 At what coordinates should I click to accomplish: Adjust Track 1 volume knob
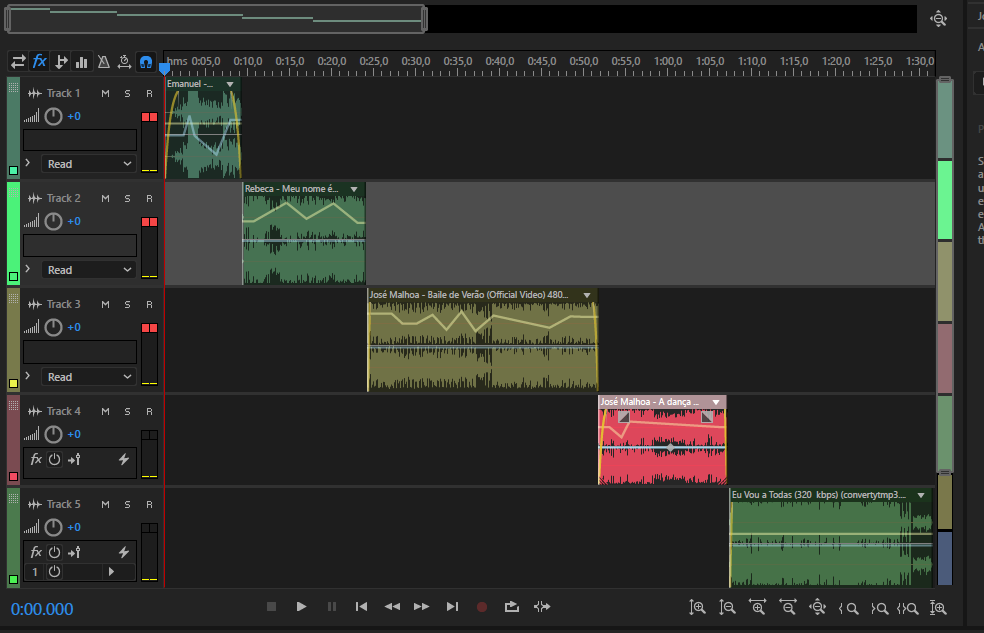tap(54, 116)
